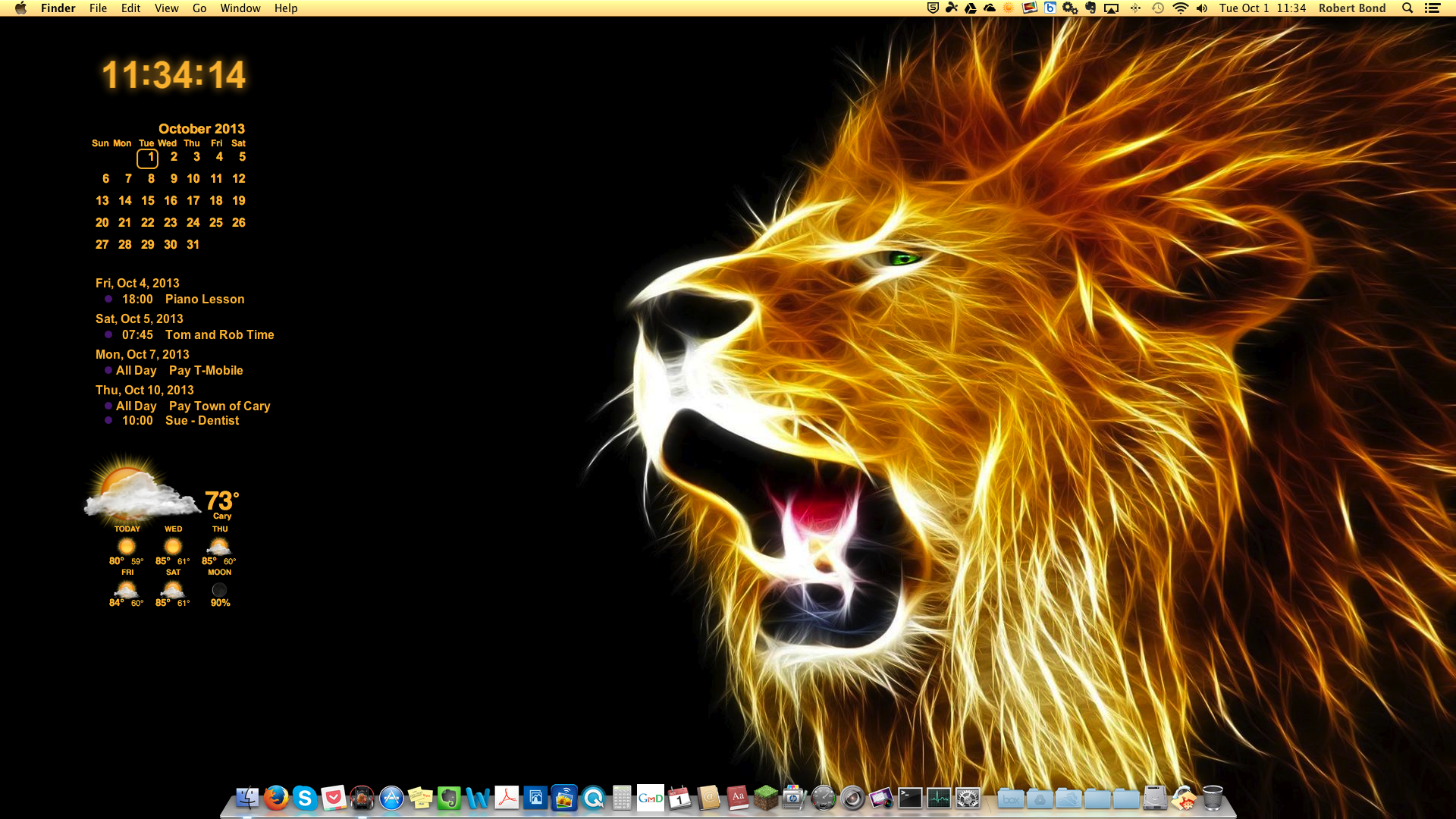Launch Skype from the dock

[305, 798]
